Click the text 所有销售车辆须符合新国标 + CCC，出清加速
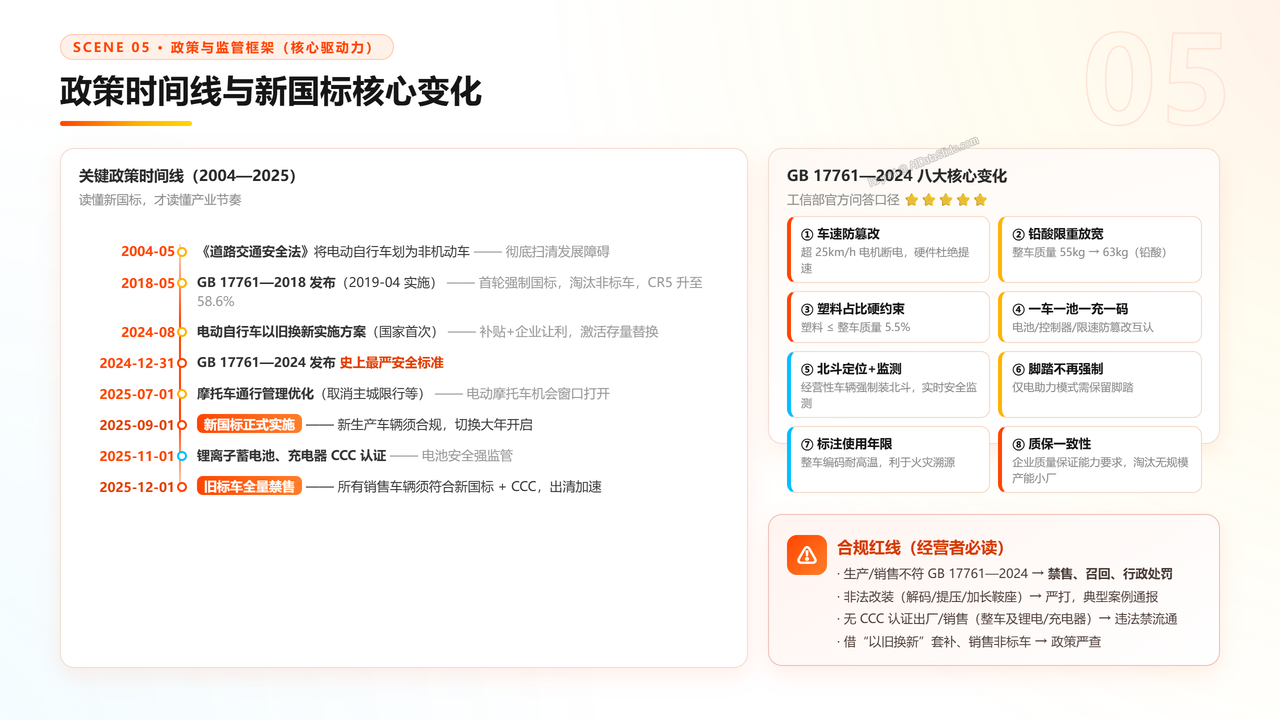This screenshot has height=720, width=1280. tap(469, 487)
